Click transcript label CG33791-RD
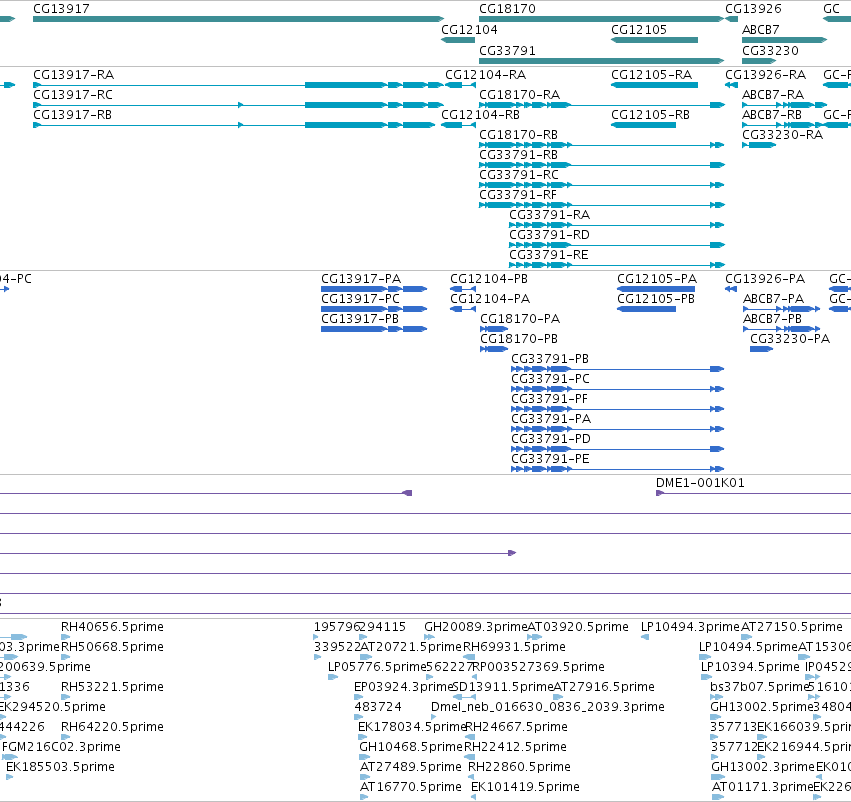This screenshot has width=851, height=802. click(x=549, y=235)
